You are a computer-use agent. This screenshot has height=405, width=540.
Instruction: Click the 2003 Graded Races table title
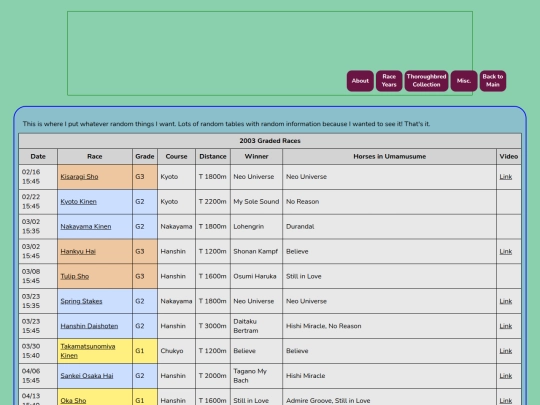click(270, 141)
